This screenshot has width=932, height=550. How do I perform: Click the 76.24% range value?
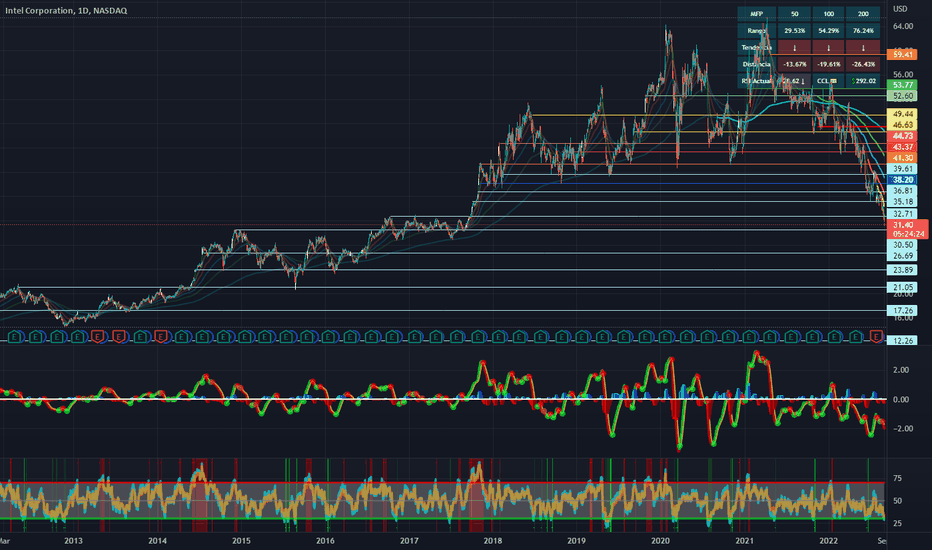tap(863, 30)
